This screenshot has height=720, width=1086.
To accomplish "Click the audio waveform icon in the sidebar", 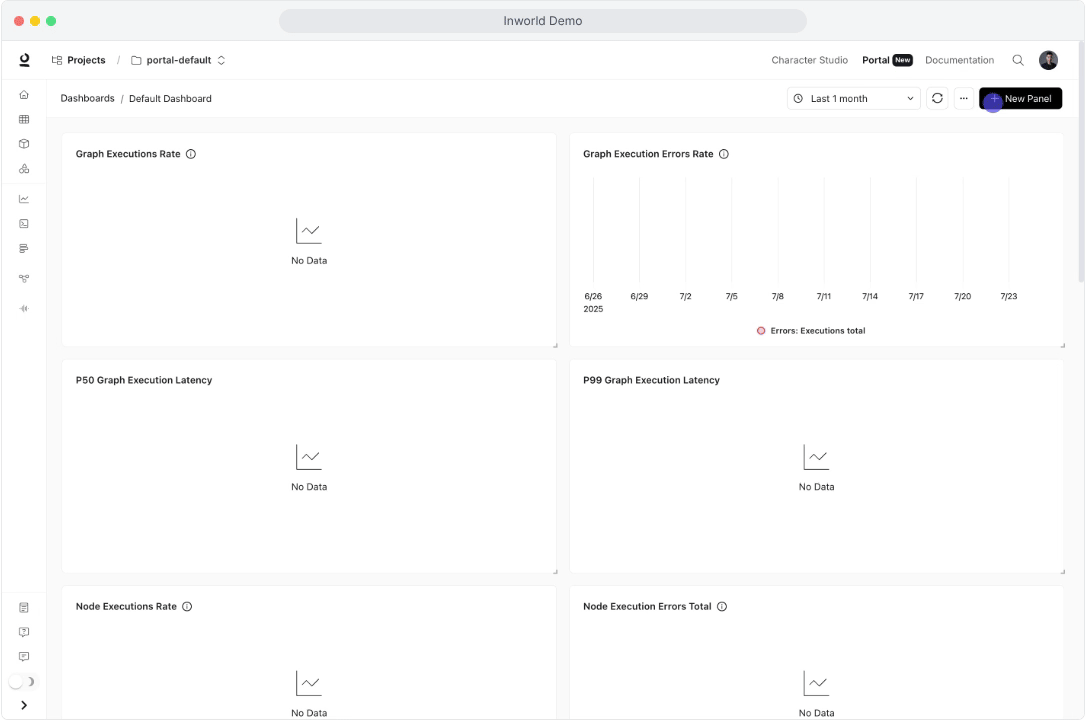I will coord(23,307).
